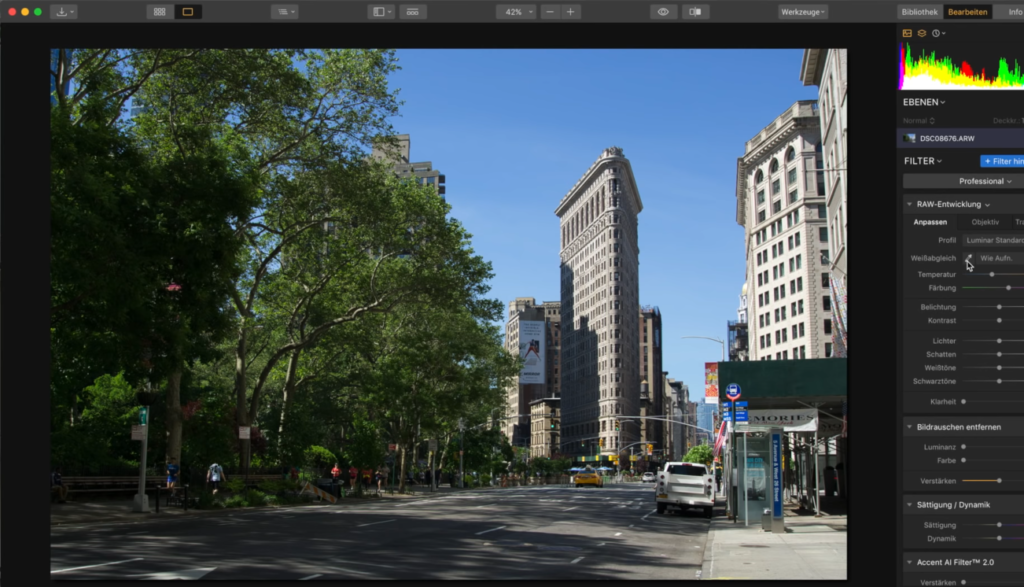Open the histogram clipping warning icon

click(x=908, y=31)
